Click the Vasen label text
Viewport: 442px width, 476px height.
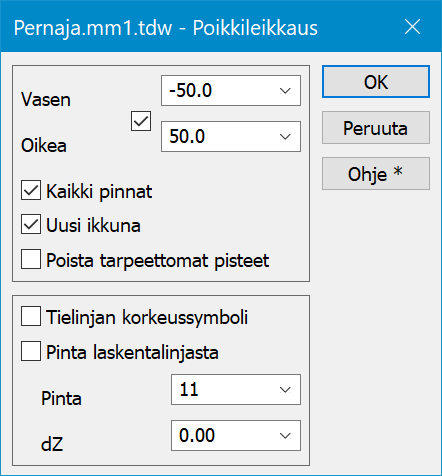tap(46, 100)
